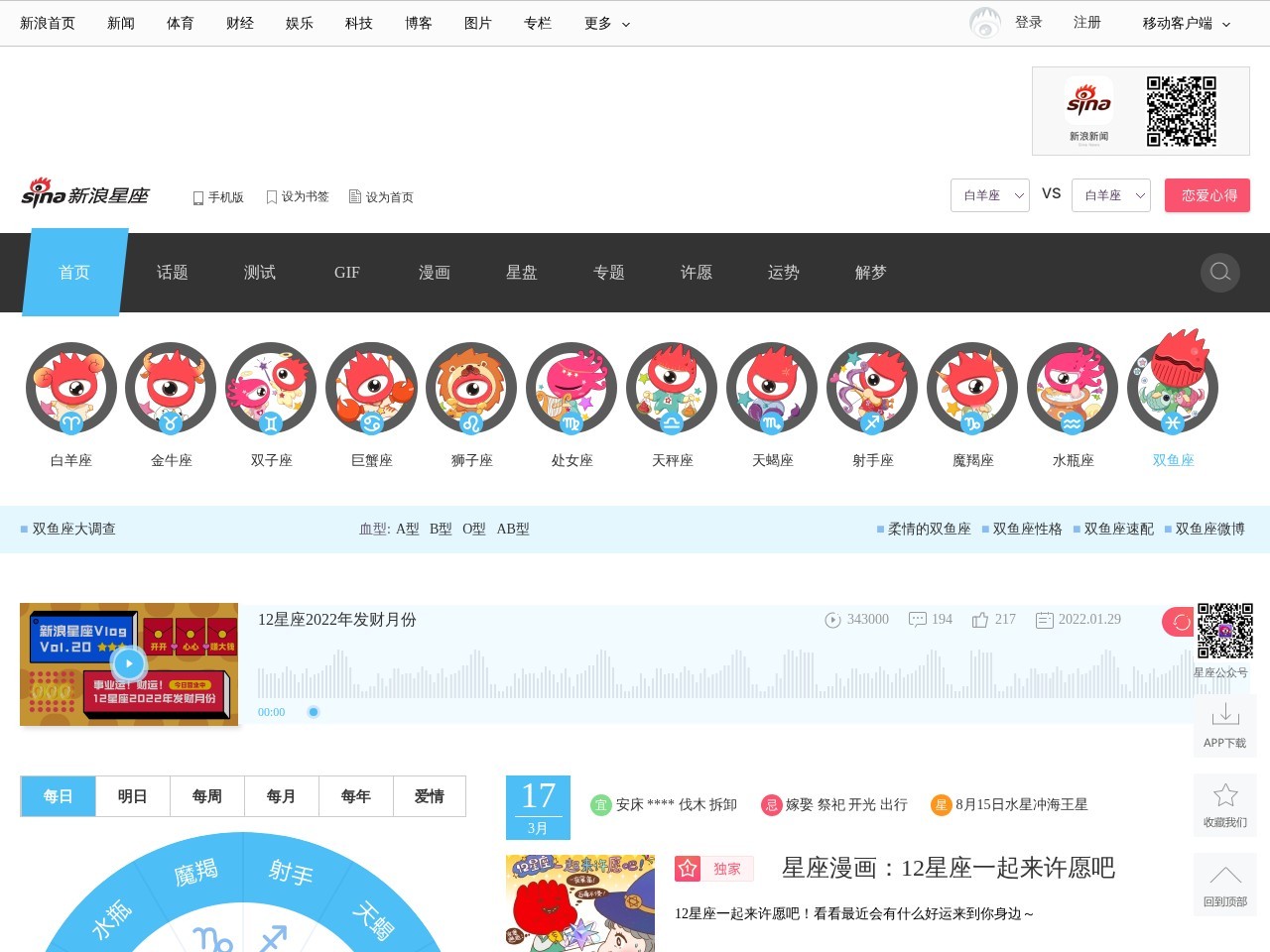This screenshot has height=952, width=1270.
Task: Select the Aries (白羊座) zodiac icon
Action: pyautogui.click(x=70, y=388)
